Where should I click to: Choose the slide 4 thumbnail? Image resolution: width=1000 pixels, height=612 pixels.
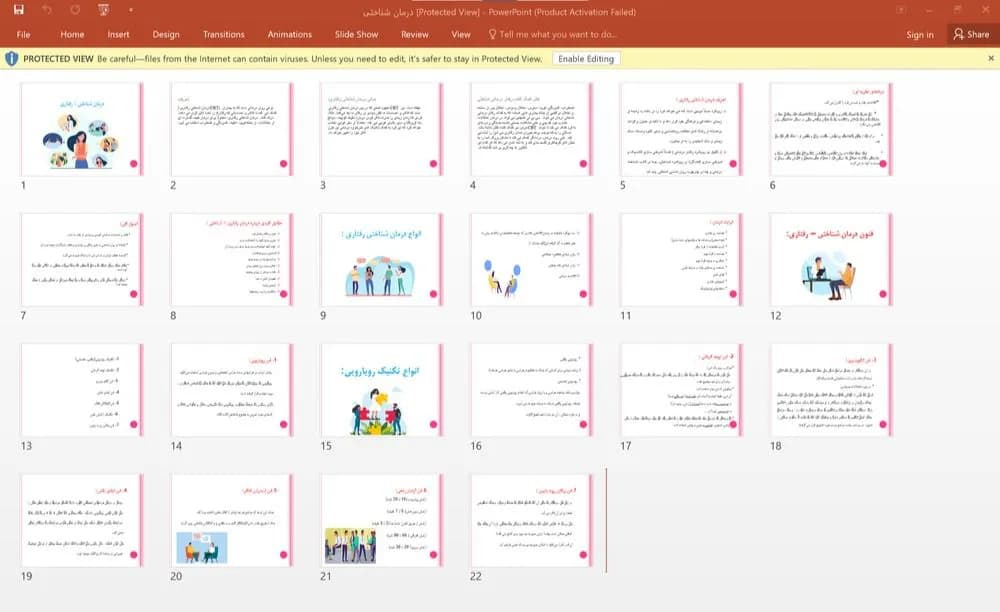[x=531, y=129]
